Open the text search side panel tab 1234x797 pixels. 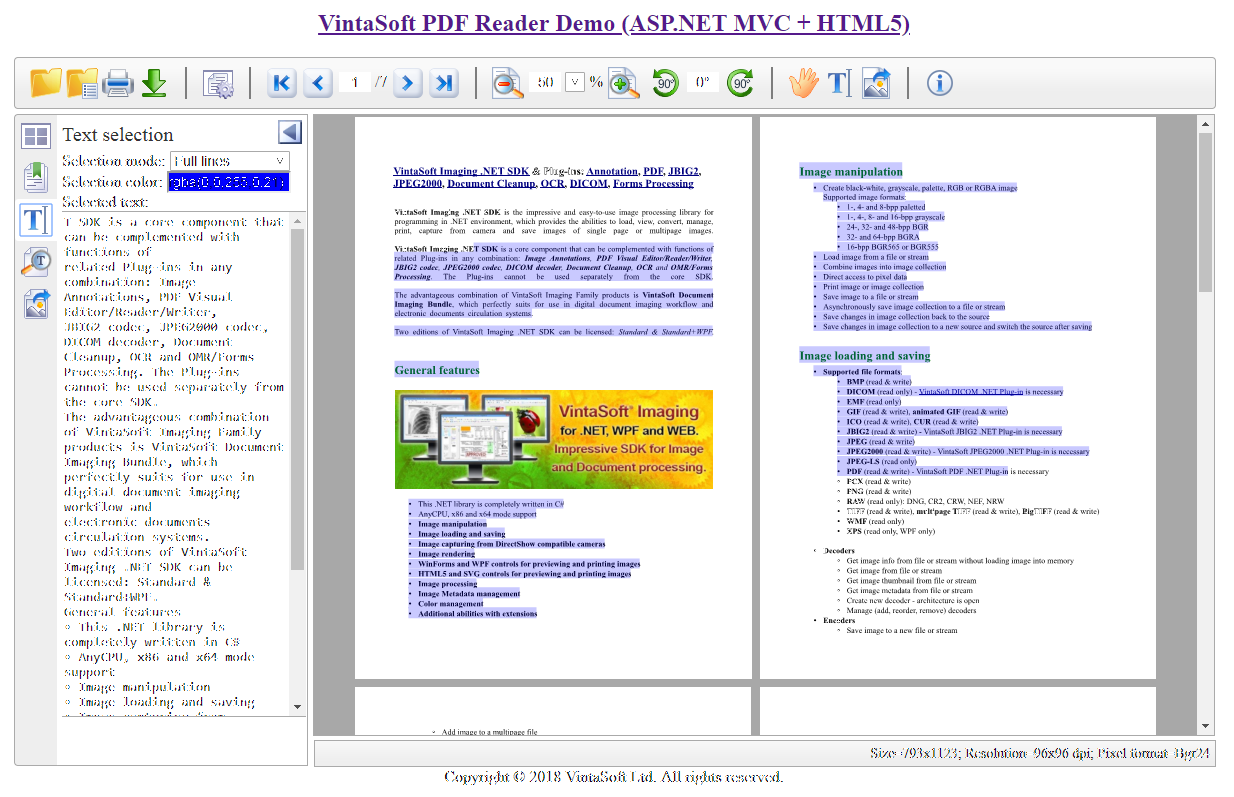click(36, 262)
